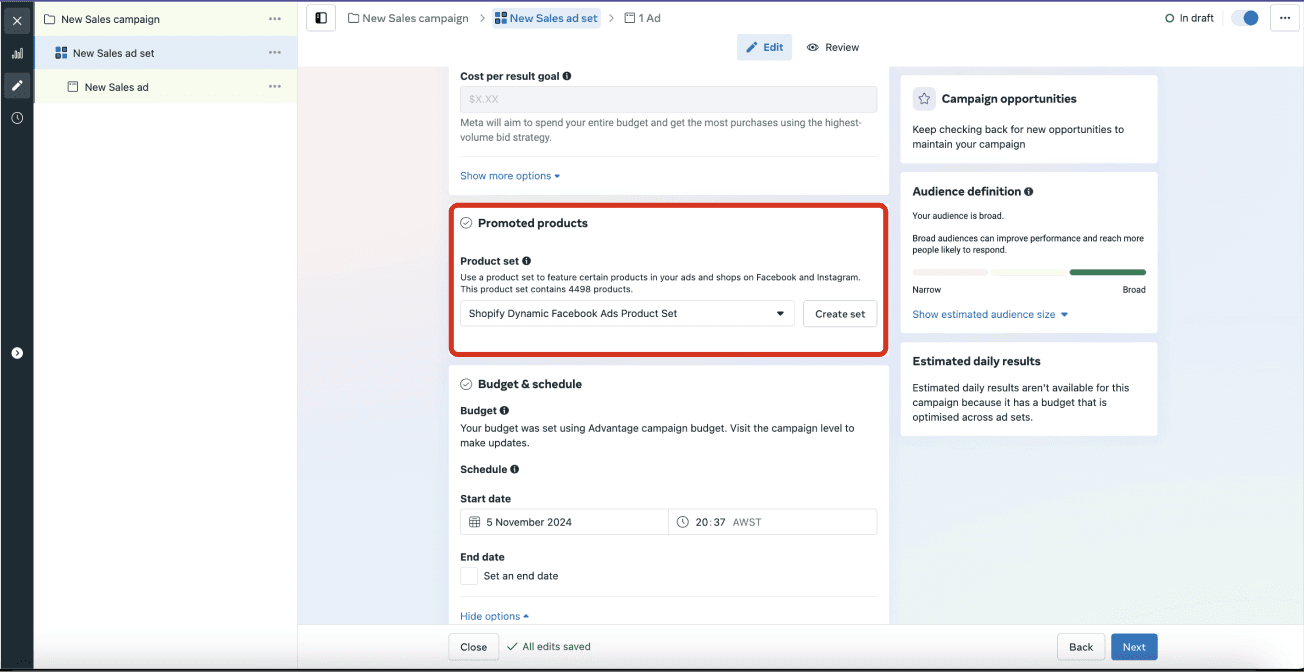Click the ad set grid icon in tree

pos(61,53)
